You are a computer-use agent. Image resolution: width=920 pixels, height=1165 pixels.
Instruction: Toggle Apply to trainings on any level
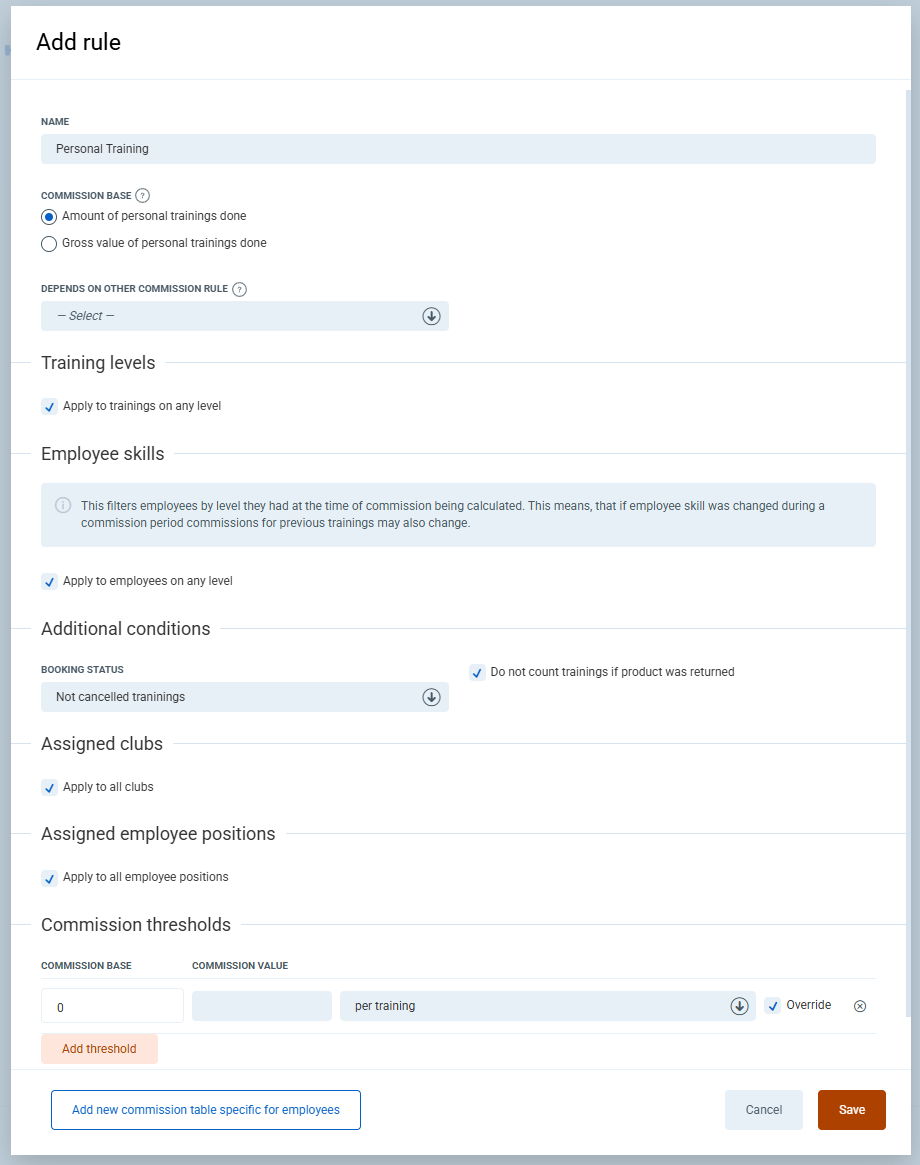pos(50,407)
